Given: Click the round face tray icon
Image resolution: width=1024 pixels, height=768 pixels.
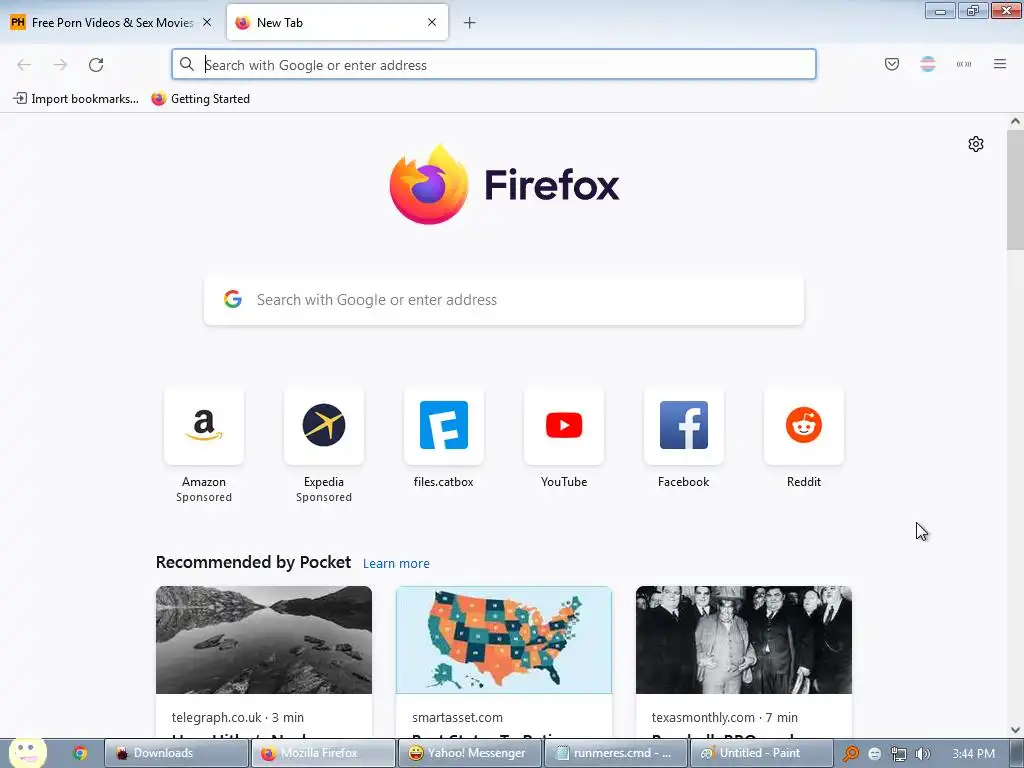Looking at the screenshot, I should click(874, 754).
